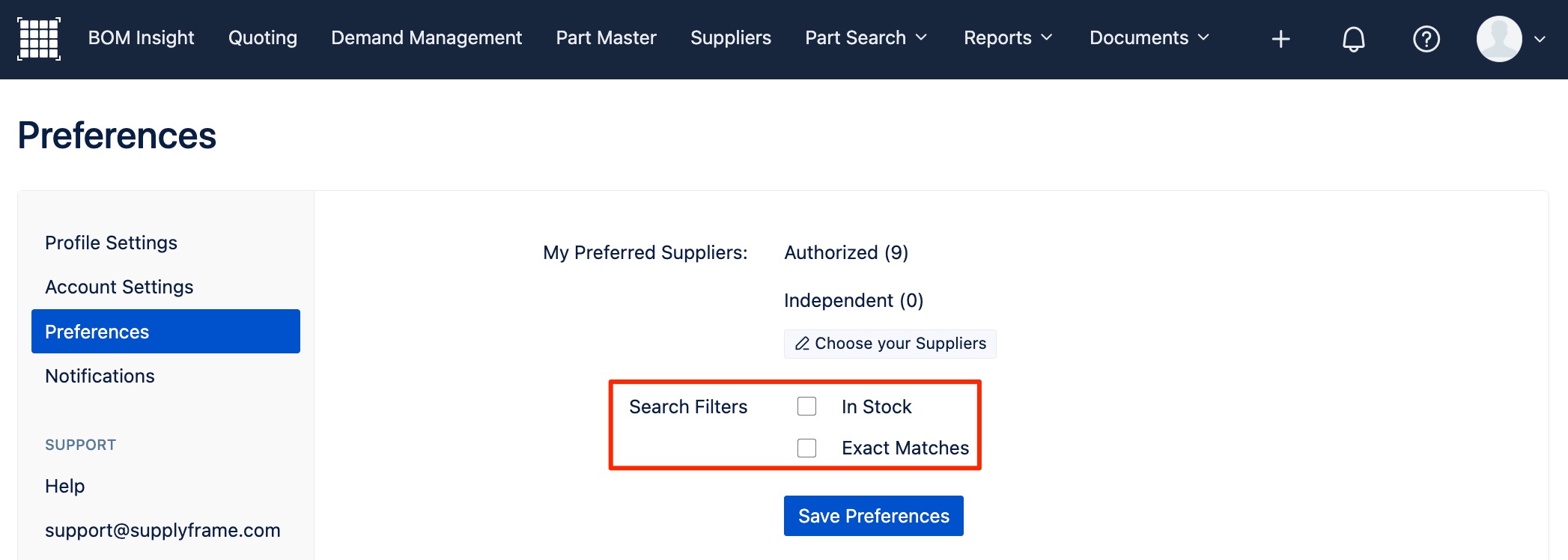Open the plus add-new icon
The width and height of the screenshot is (1568, 560).
point(1280,39)
